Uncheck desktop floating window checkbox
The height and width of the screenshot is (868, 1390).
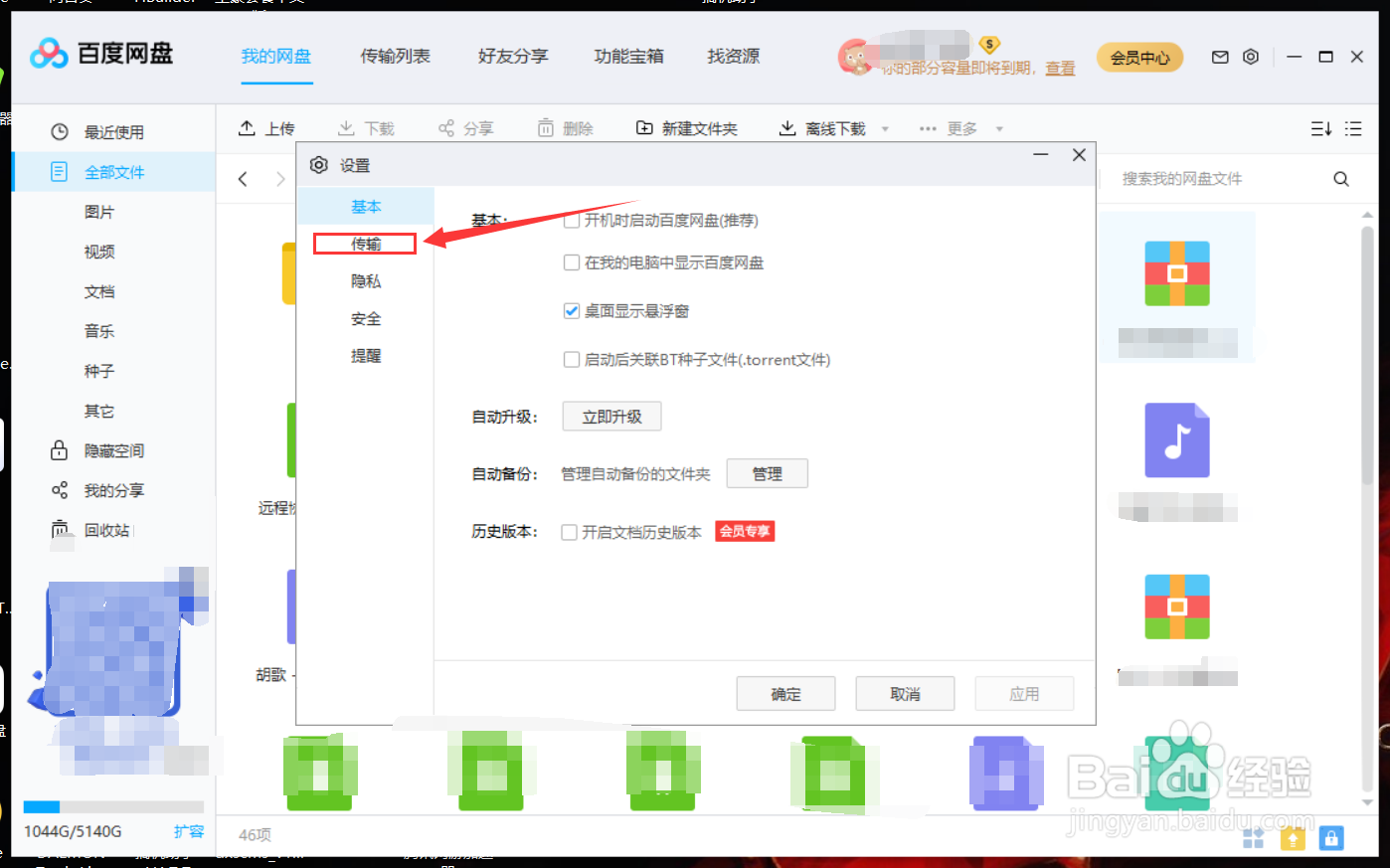tap(572, 311)
